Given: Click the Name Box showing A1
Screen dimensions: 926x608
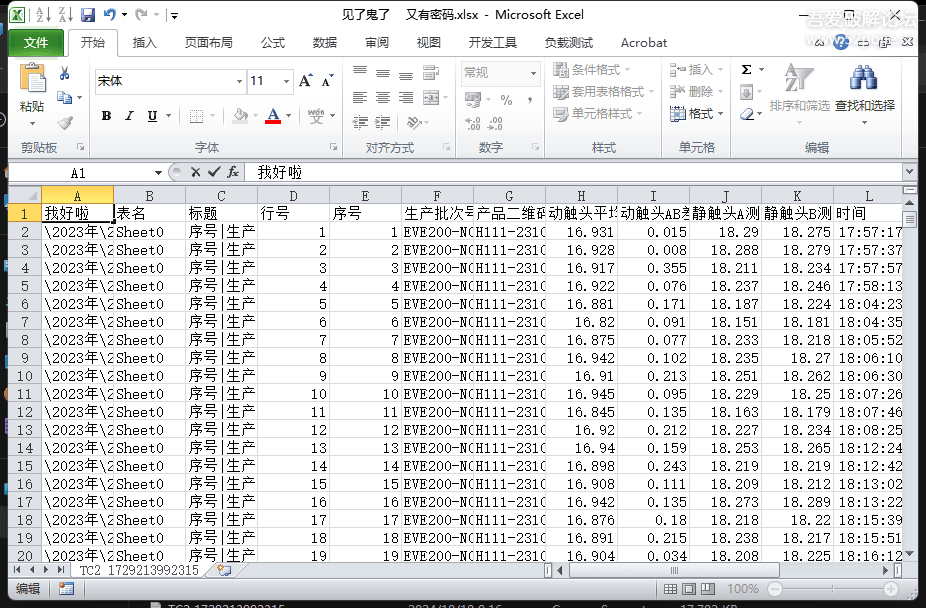Looking at the screenshot, I should (x=80, y=172).
